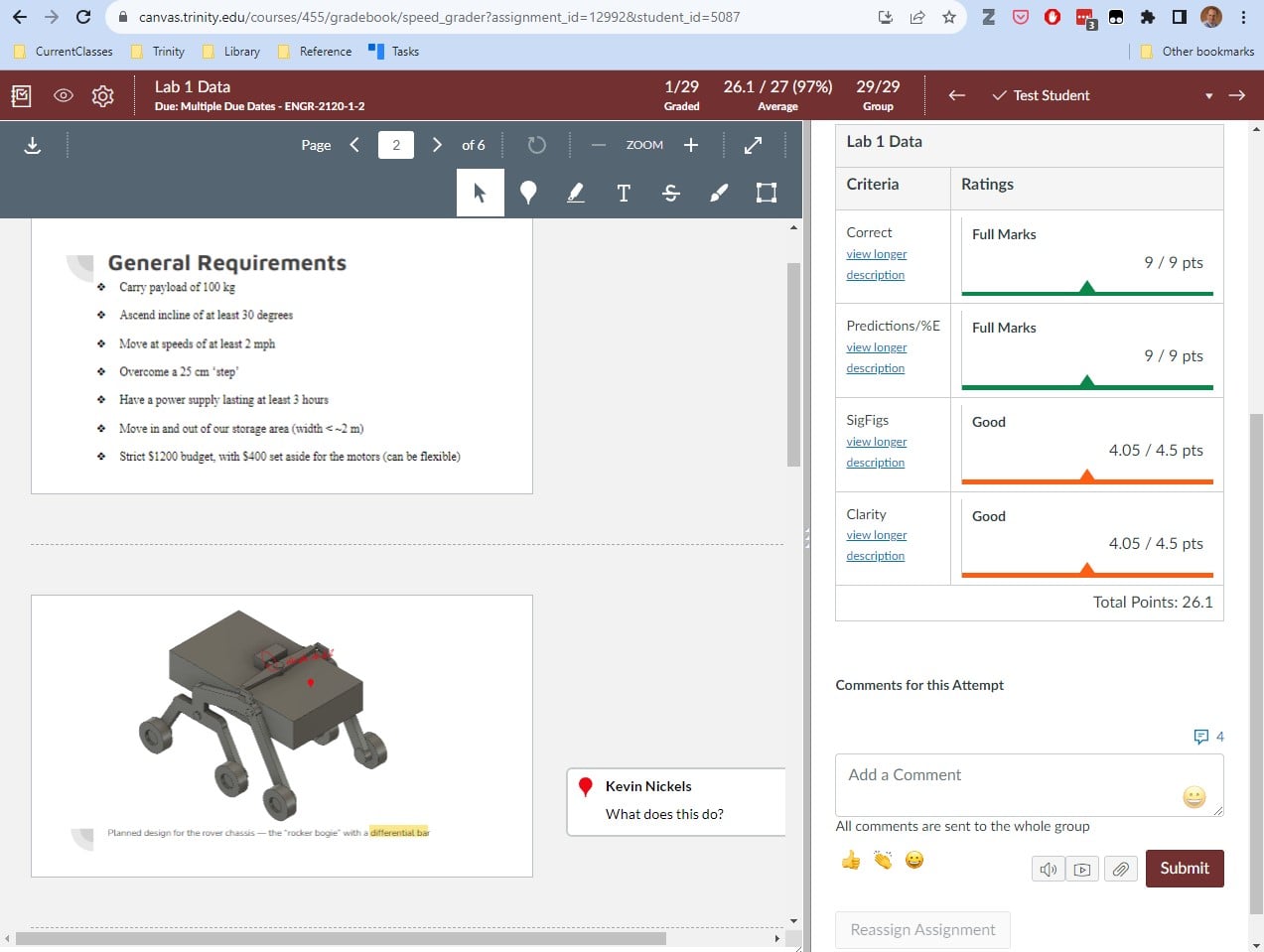The height and width of the screenshot is (952, 1264).
Task: Submit the comment
Action: [x=1185, y=868]
